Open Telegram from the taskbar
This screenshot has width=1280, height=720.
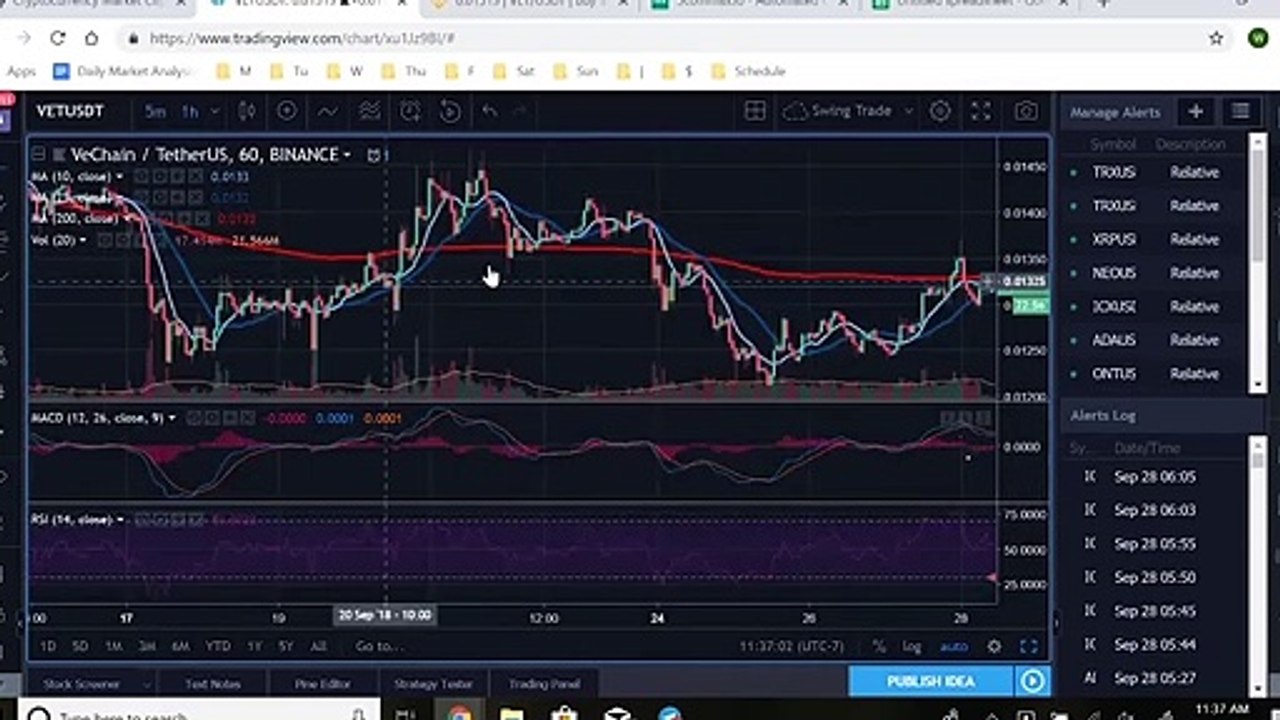pyautogui.click(x=670, y=714)
